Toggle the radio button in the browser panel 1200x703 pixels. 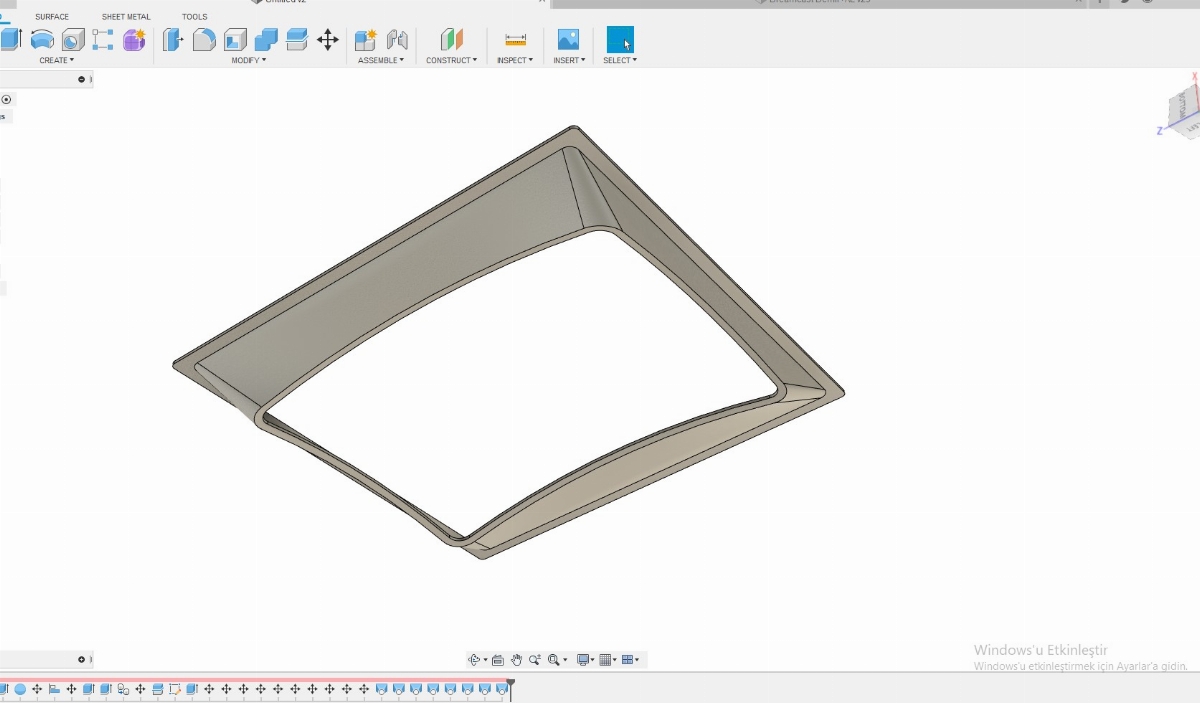[6, 99]
